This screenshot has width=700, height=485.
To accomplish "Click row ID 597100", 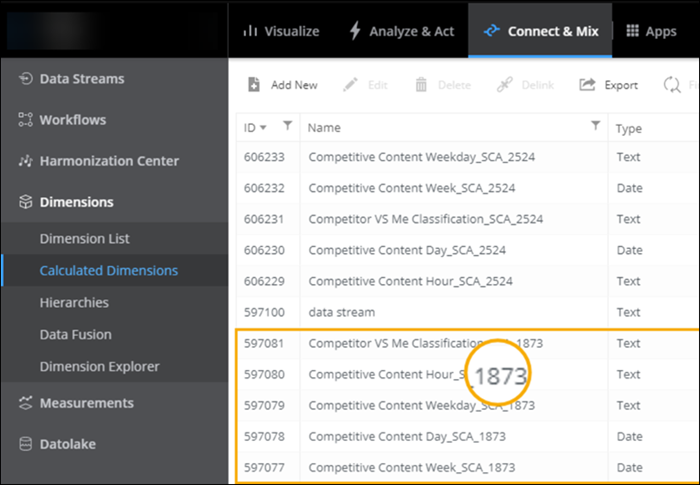I will [264, 312].
